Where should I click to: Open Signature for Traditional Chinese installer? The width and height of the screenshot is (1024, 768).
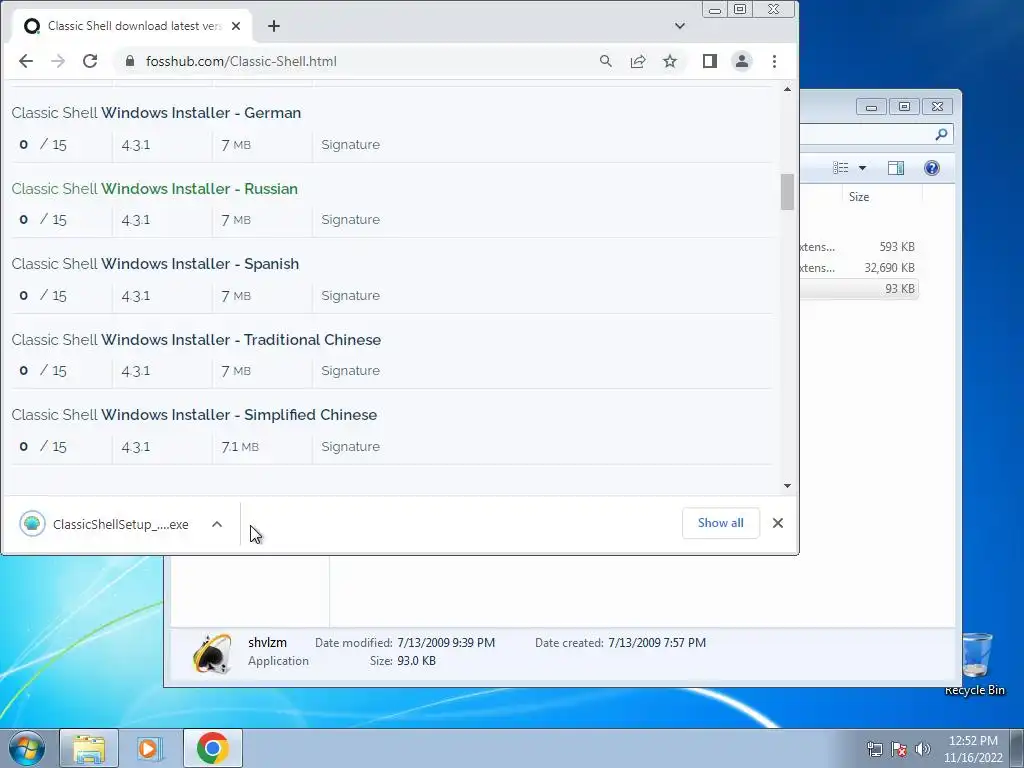pos(350,370)
